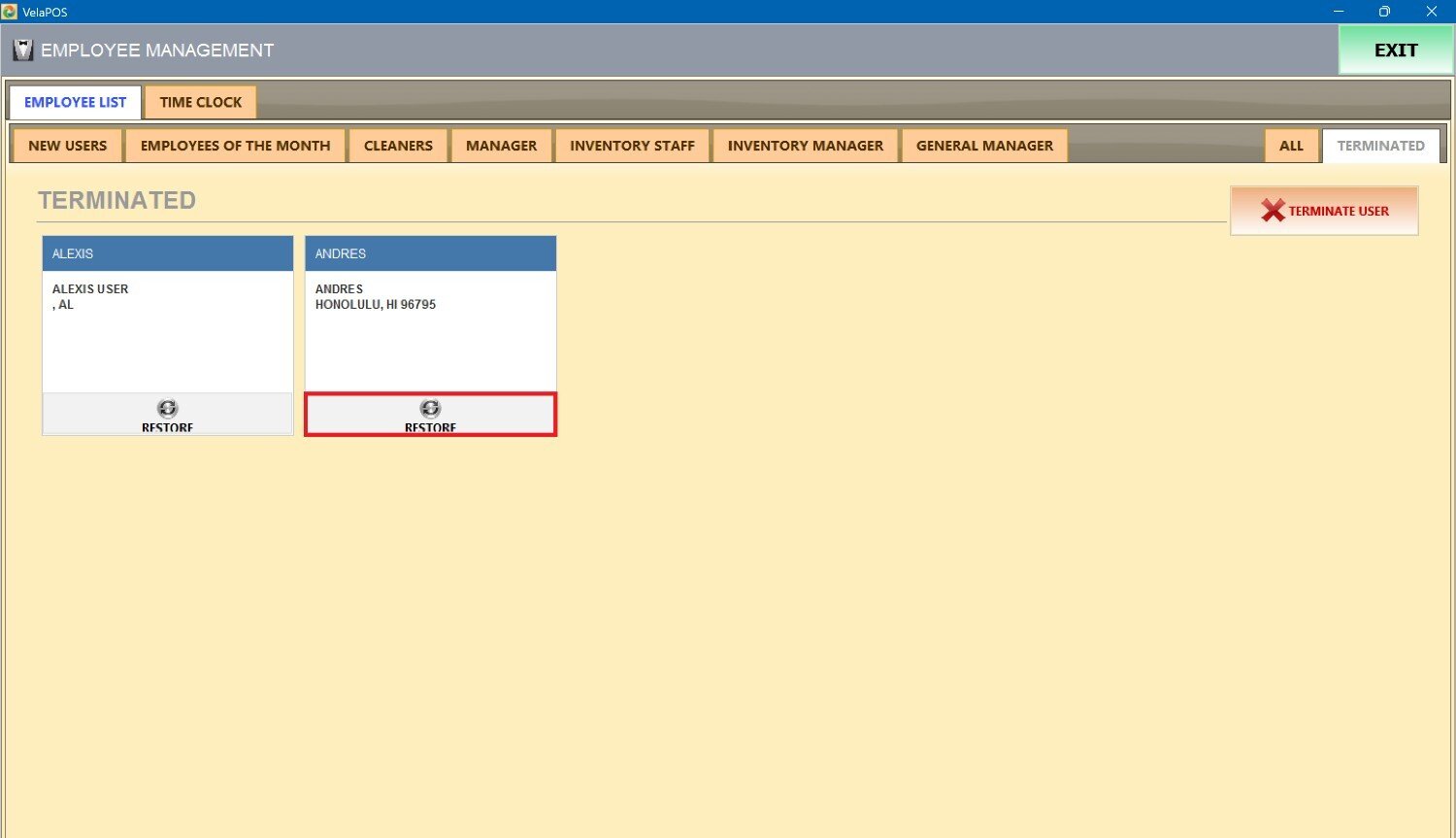The height and width of the screenshot is (838, 1456).
Task: Open the ANDRES employee card details
Action: tap(430, 330)
